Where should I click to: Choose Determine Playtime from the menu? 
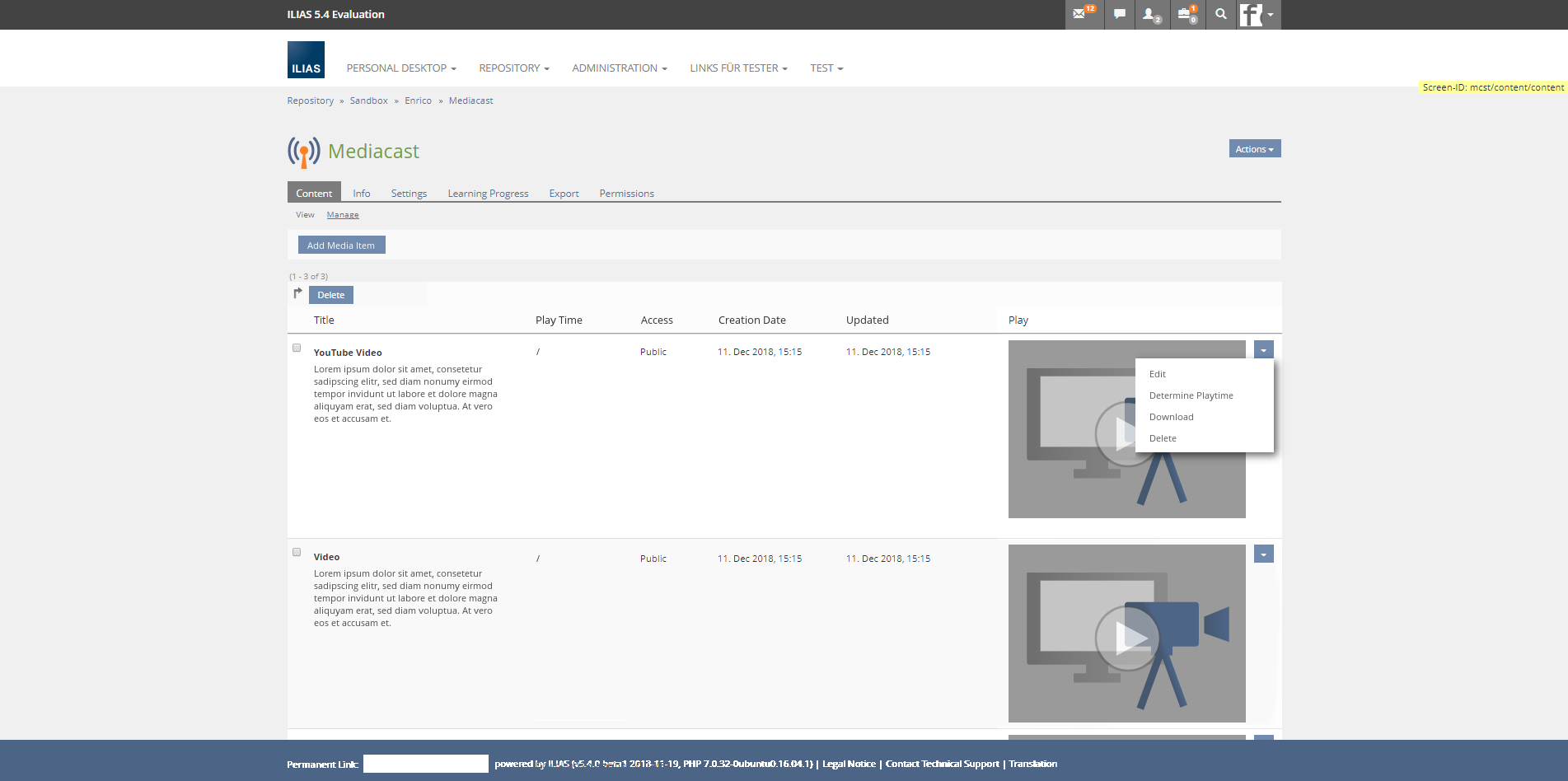tap(1191, 395)
